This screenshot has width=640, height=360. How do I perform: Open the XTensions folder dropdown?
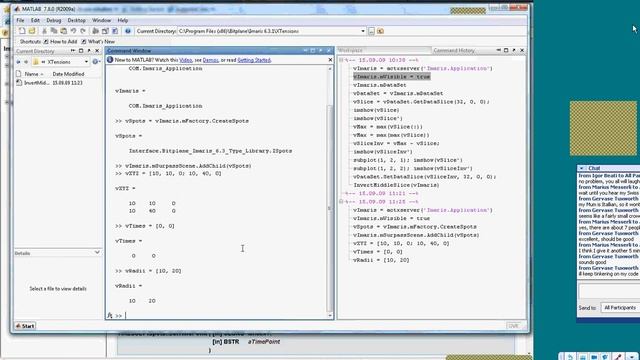coord(86,62)
